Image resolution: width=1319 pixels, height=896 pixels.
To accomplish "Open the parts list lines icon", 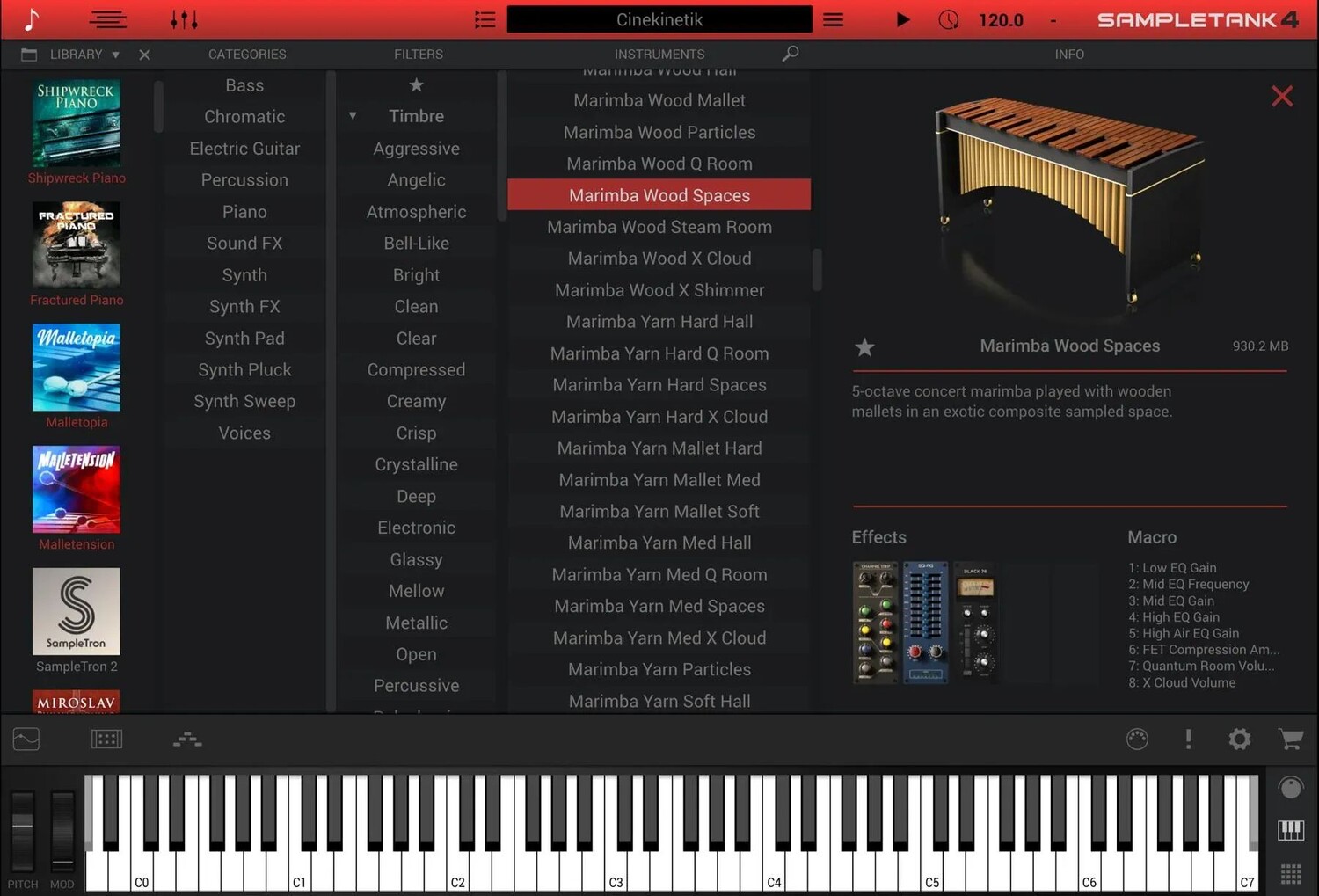I will (108, 19).
